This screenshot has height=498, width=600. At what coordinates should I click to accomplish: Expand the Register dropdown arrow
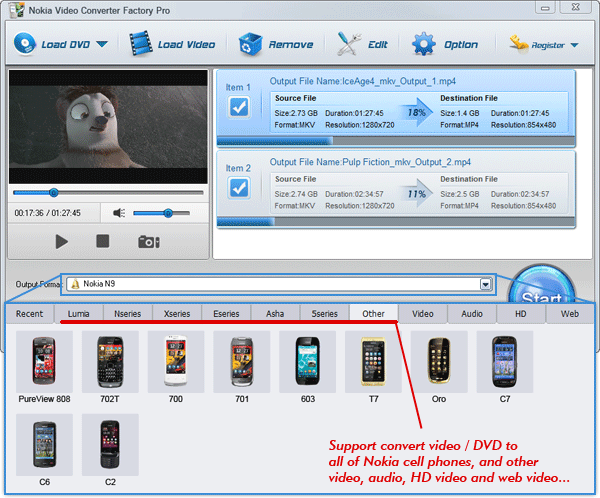coord(574,45)
